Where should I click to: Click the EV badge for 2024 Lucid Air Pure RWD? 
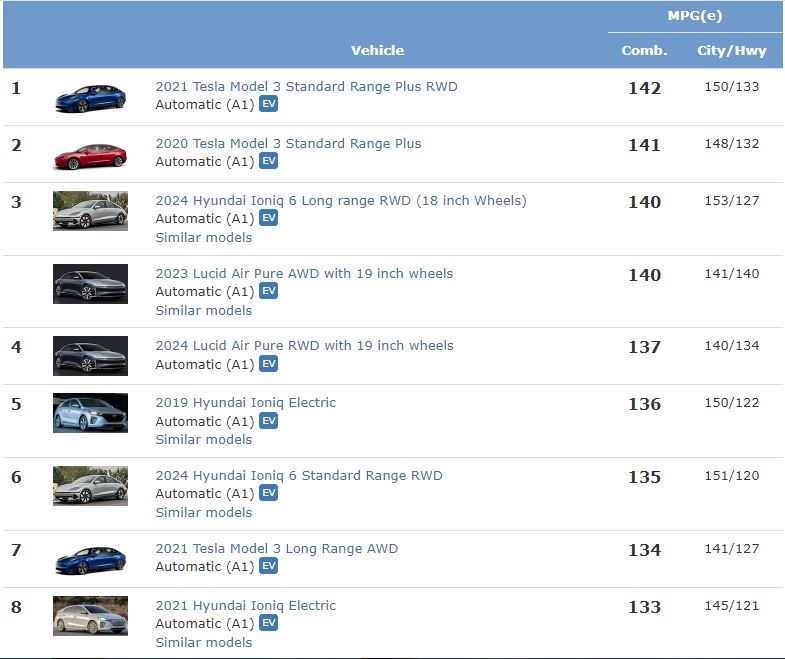pos(268,364)
